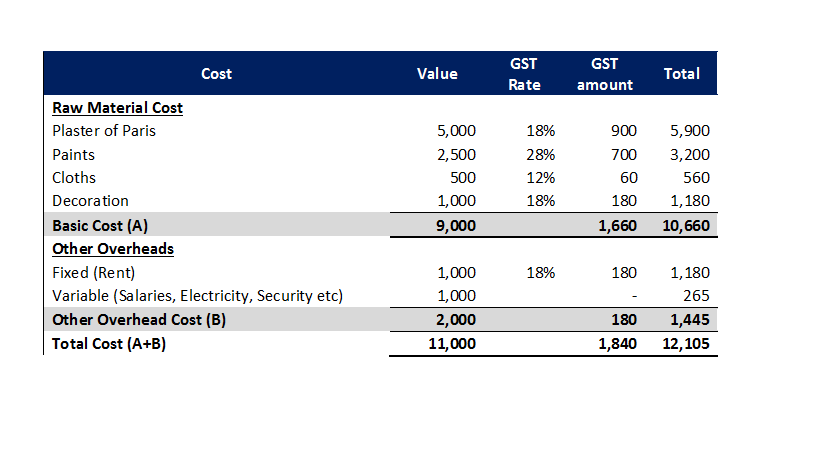The width and height of the screenshot is (819, 460).
Task: Click the GST amount column header
Action: [x=604, y=74]
